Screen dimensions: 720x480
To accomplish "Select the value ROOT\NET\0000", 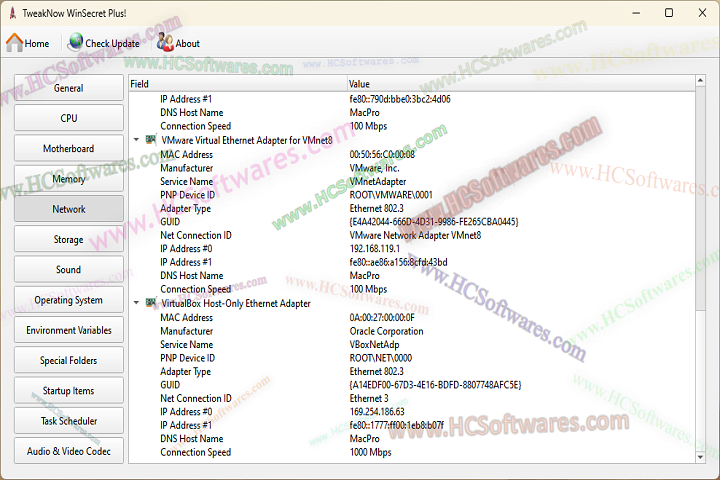I will (x=381, y=358).
